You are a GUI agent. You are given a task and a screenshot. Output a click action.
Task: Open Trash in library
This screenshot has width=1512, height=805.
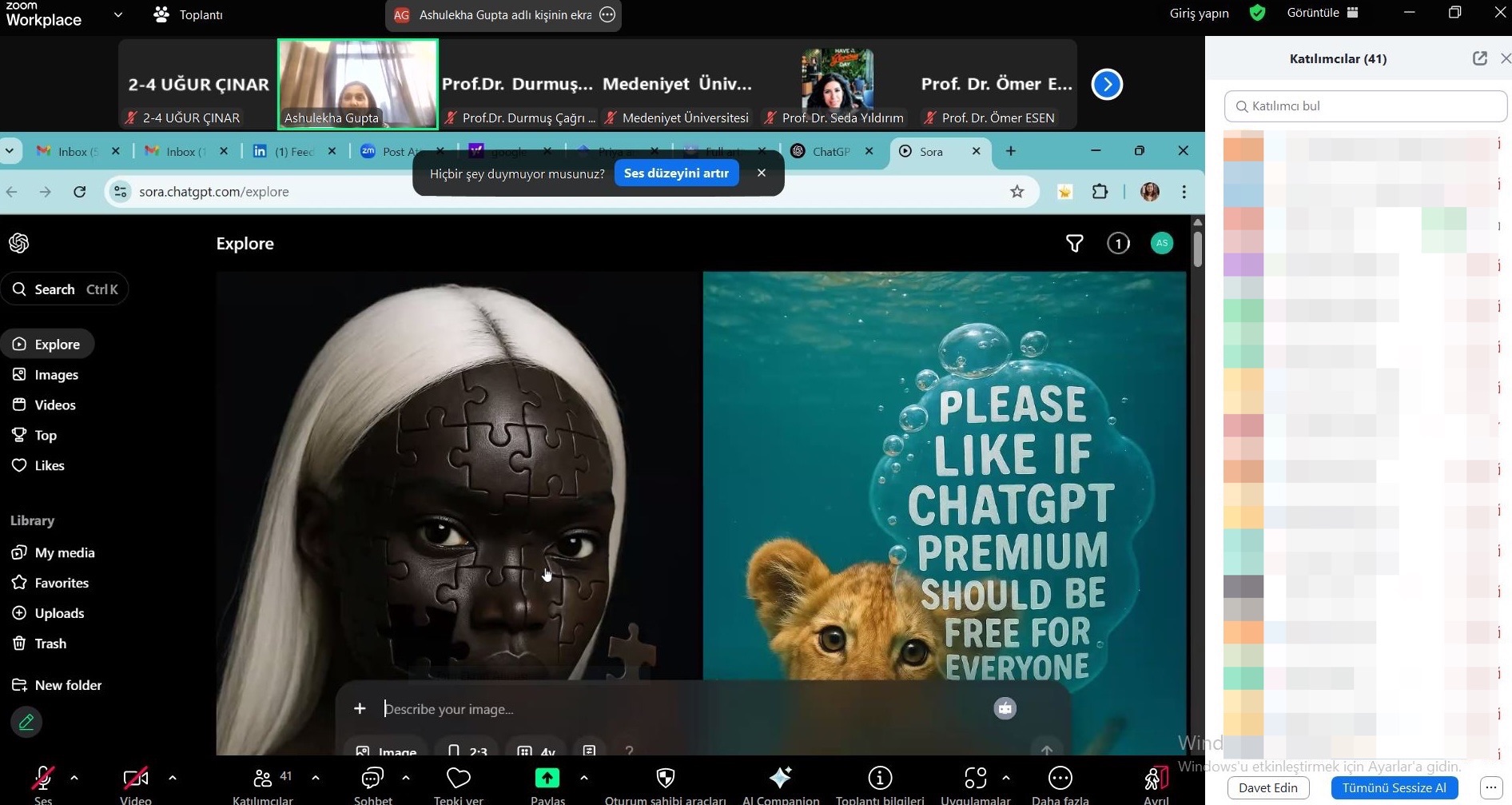tap(39, 644)
